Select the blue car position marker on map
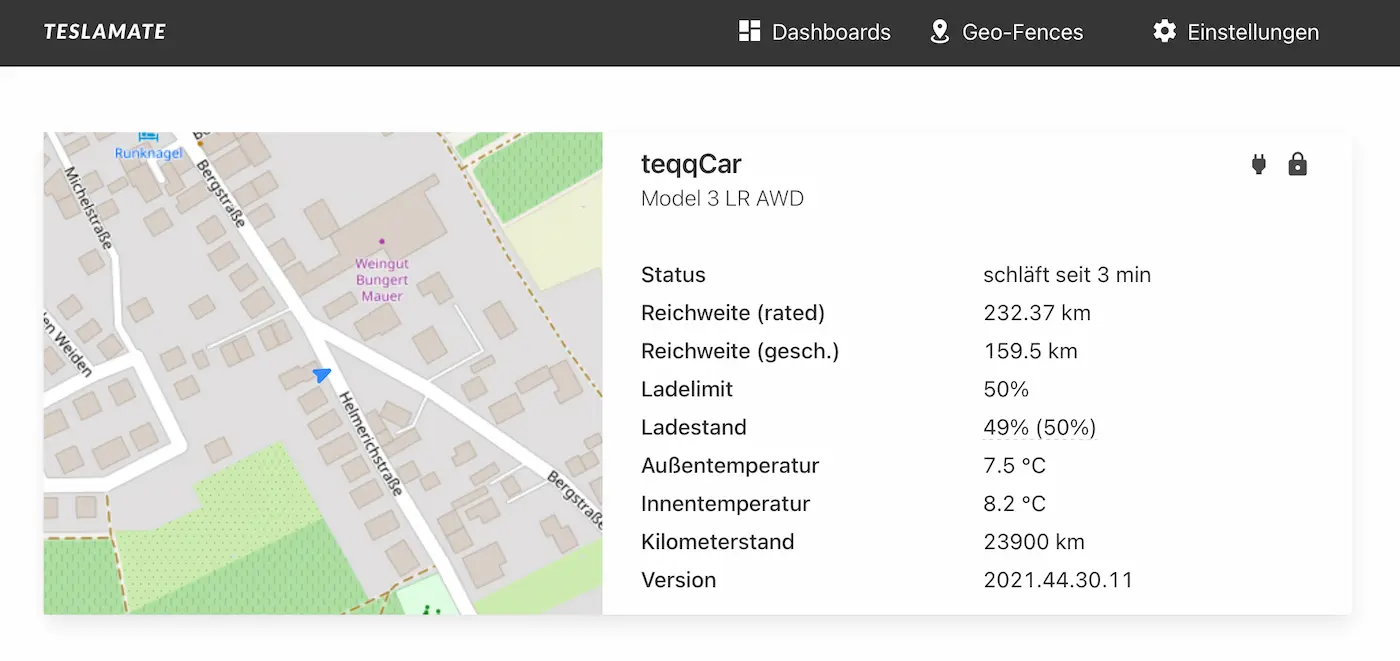 click(x=321, y=375)
